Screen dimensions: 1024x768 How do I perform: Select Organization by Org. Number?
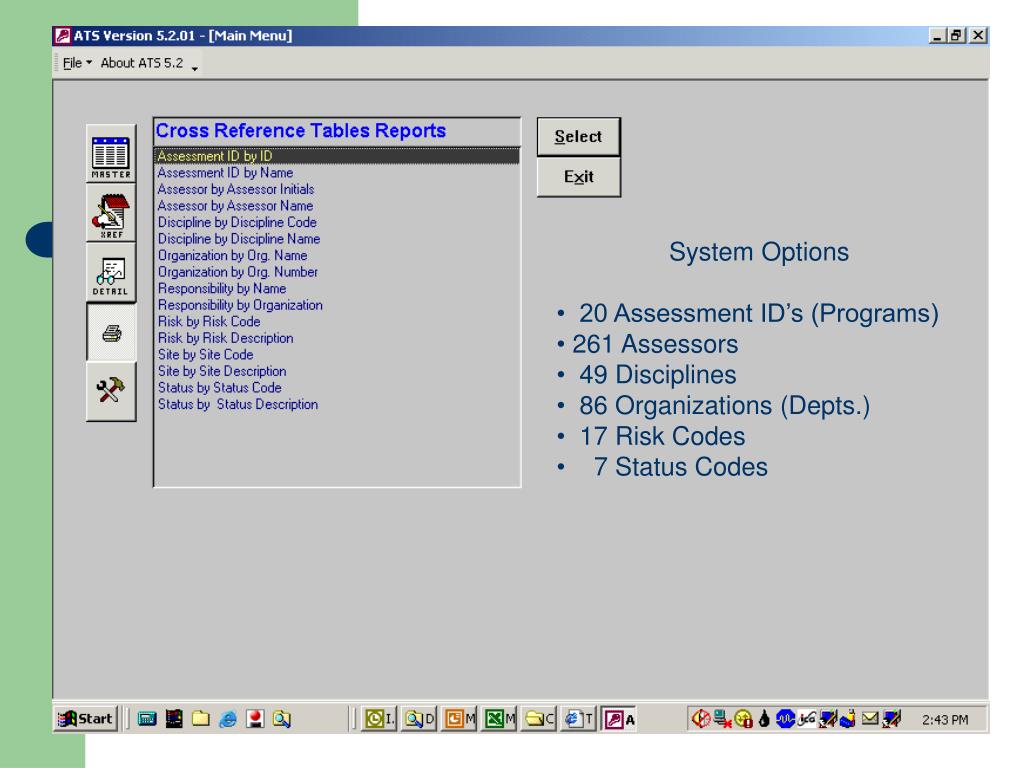(x=337, y=272)
